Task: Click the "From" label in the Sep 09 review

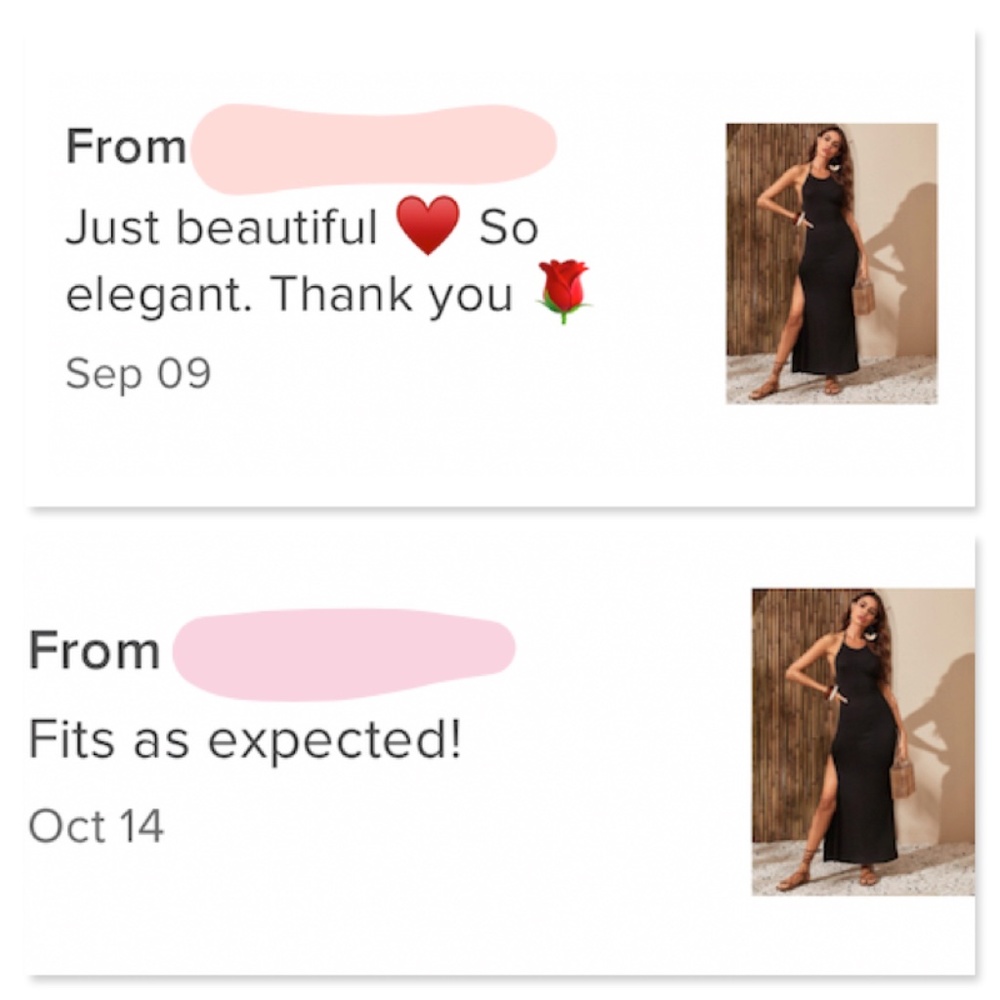Action: pyautogui.click(x=126, y=148)
